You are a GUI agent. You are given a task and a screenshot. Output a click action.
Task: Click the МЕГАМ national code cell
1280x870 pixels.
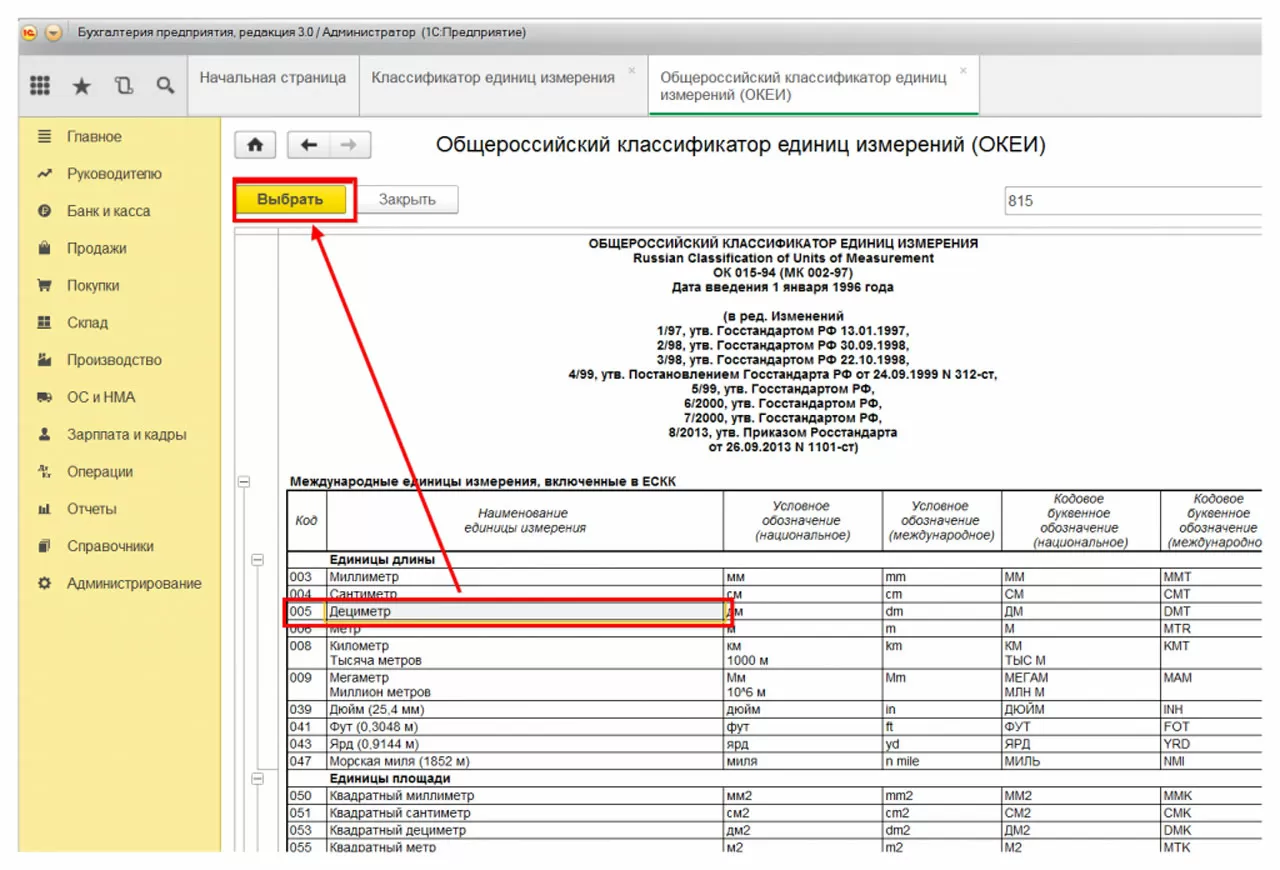click(1080, 685)
